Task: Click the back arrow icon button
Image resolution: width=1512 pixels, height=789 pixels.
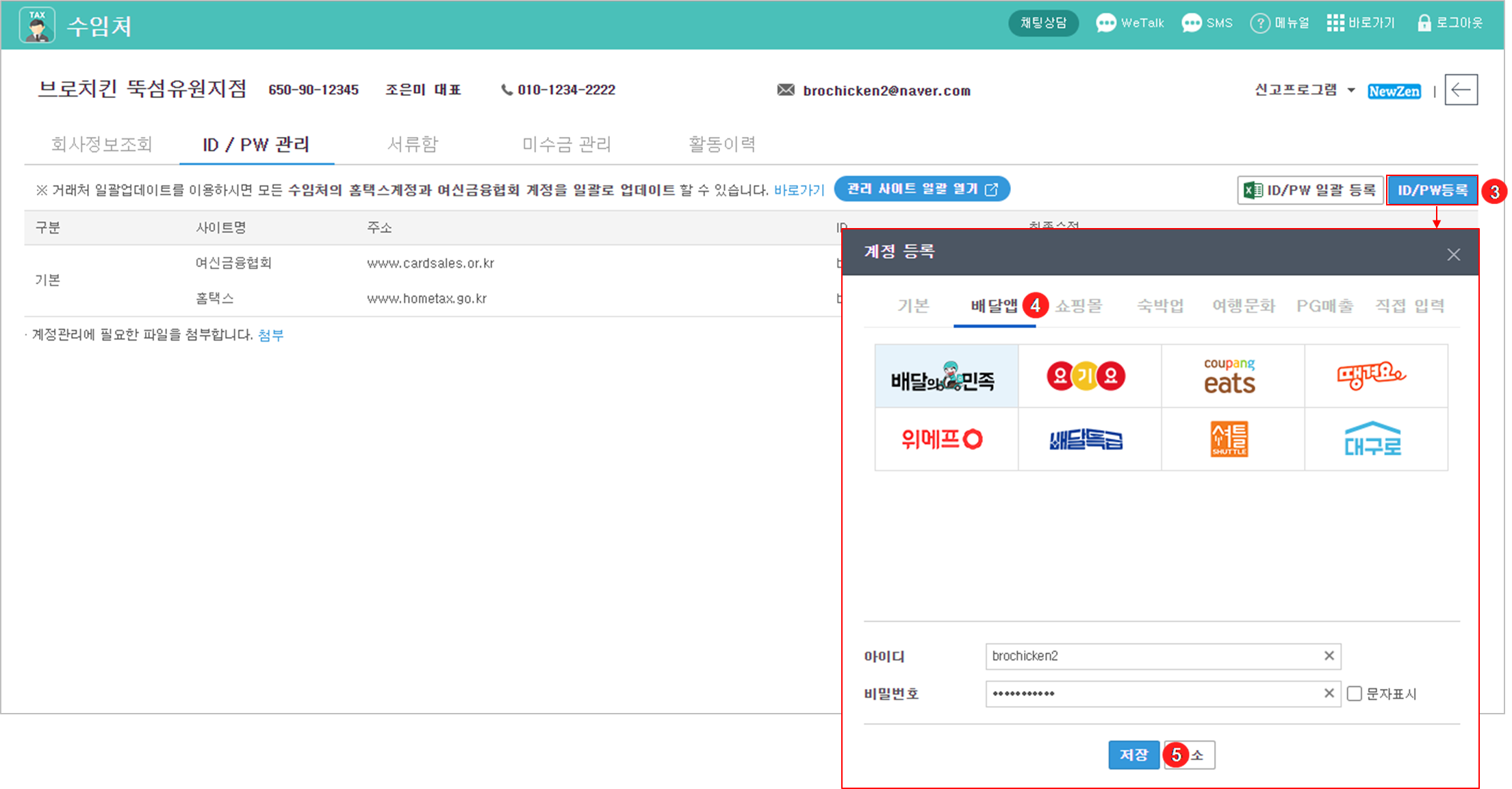Action: tap(1461, 90)
